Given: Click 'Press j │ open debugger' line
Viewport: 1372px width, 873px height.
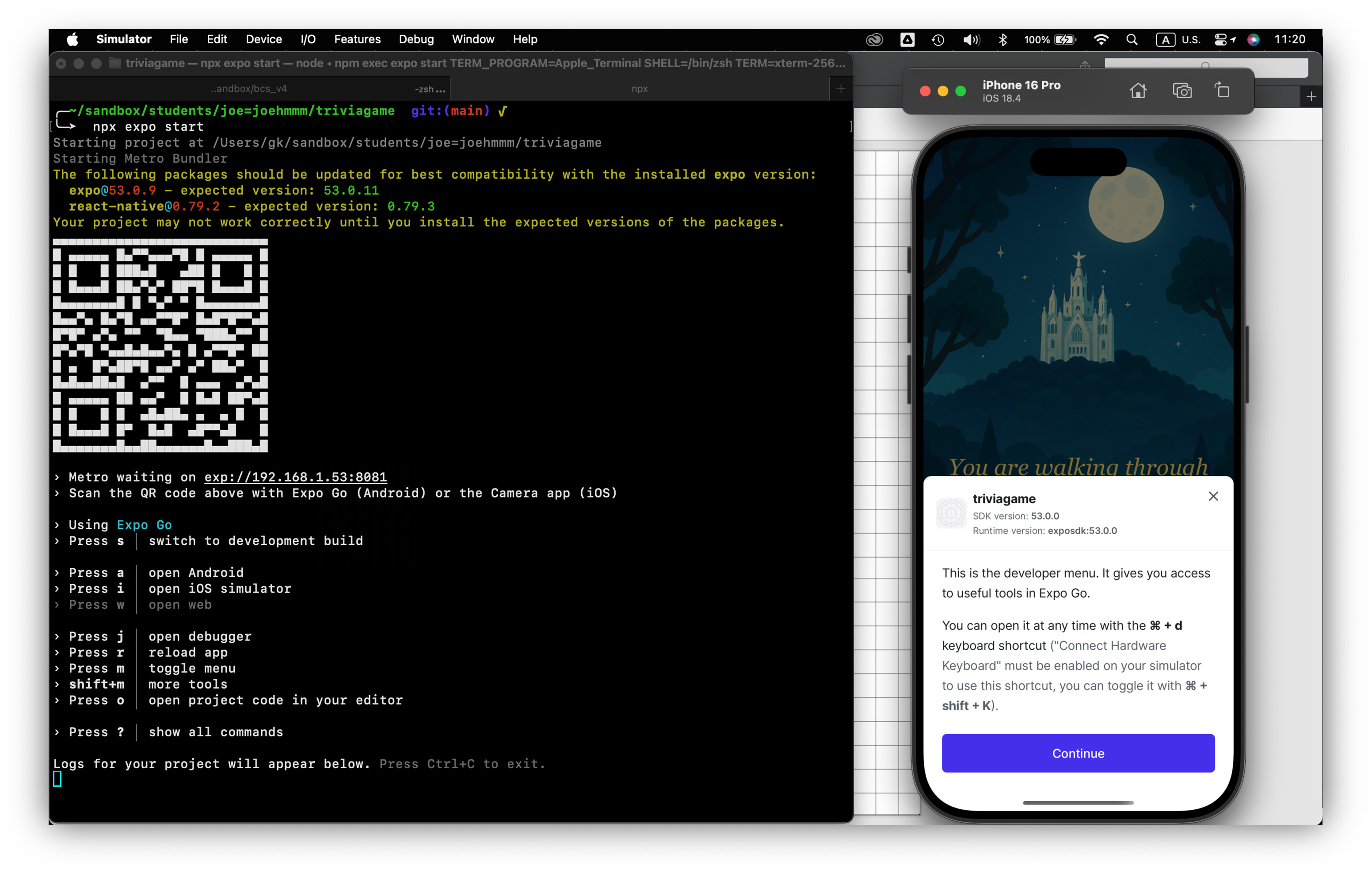Looking at the screenshot, I should click(x=152, y=636).
